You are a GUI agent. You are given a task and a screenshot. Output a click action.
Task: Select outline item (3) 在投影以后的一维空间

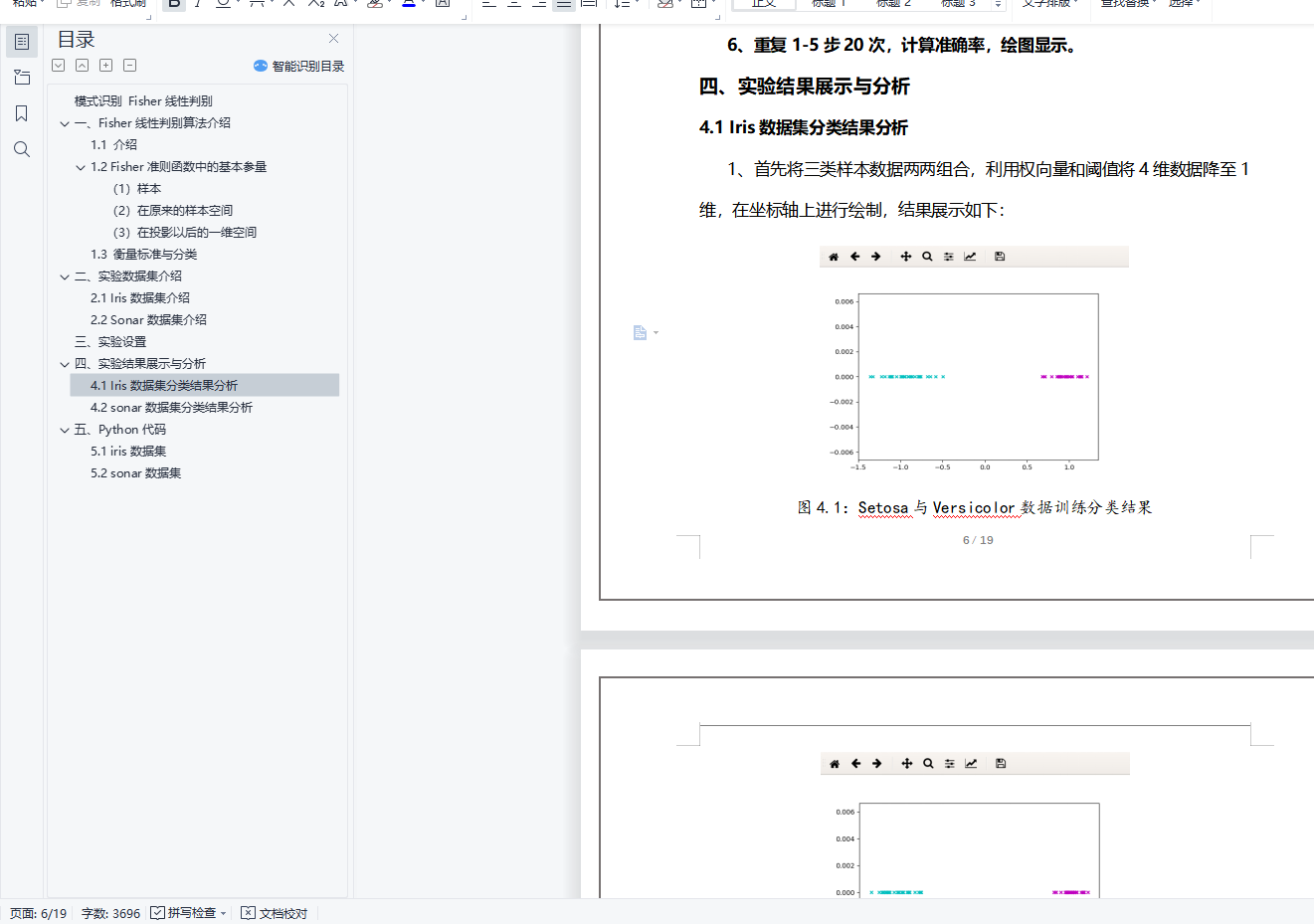click(185, 233)
